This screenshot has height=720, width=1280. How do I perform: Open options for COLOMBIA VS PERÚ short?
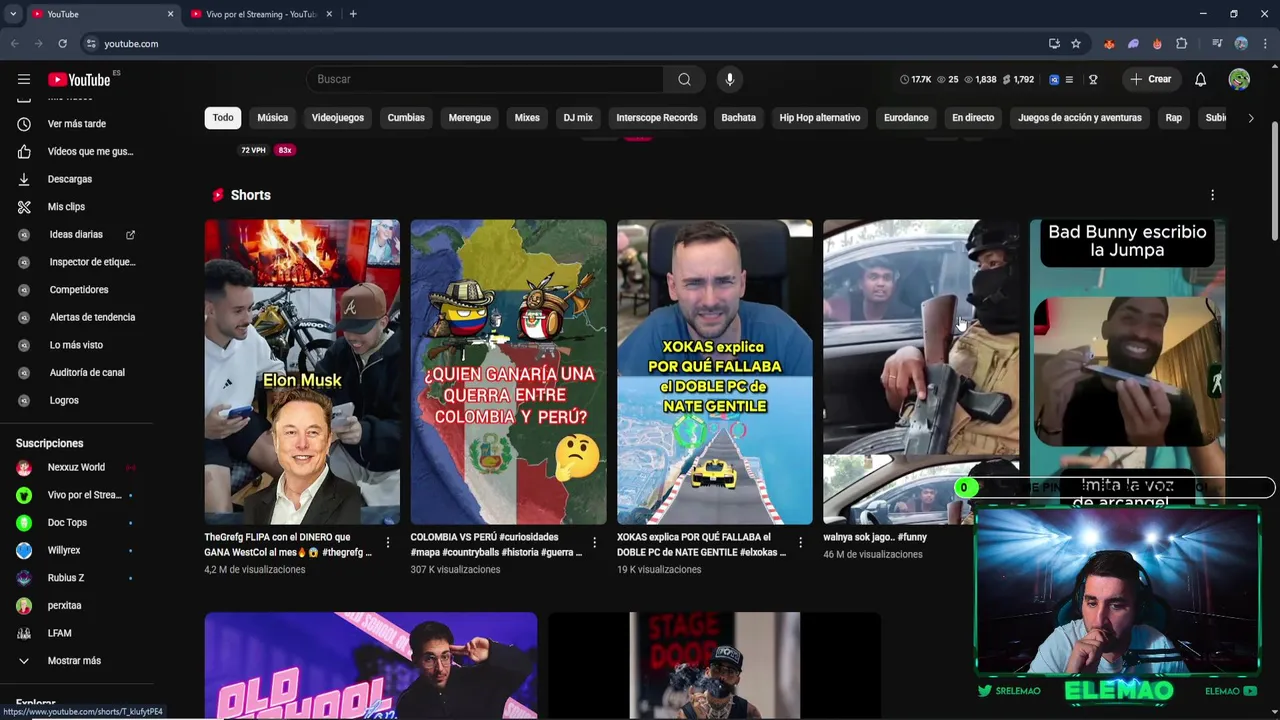594,543
